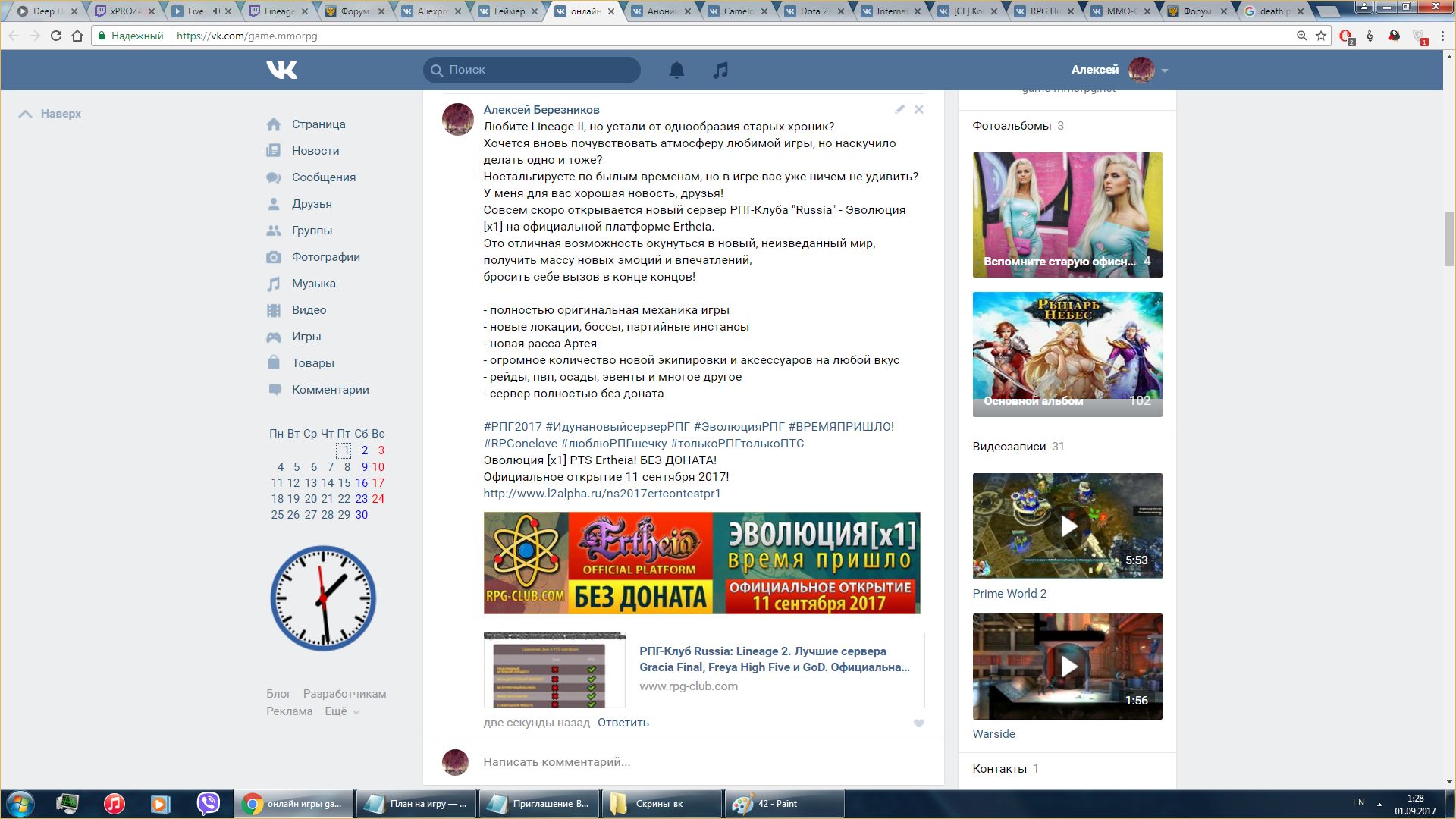Open iTunes from the taskbar
This screenshot has width=1456, height=819.
point(115,803)
